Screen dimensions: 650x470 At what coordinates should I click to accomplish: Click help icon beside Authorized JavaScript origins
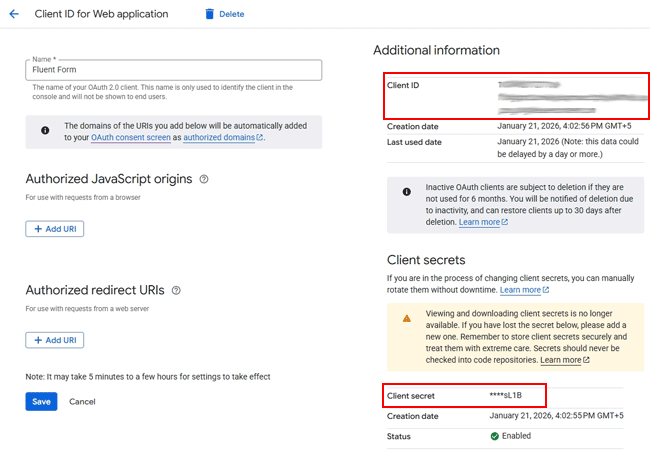point(204,179)
